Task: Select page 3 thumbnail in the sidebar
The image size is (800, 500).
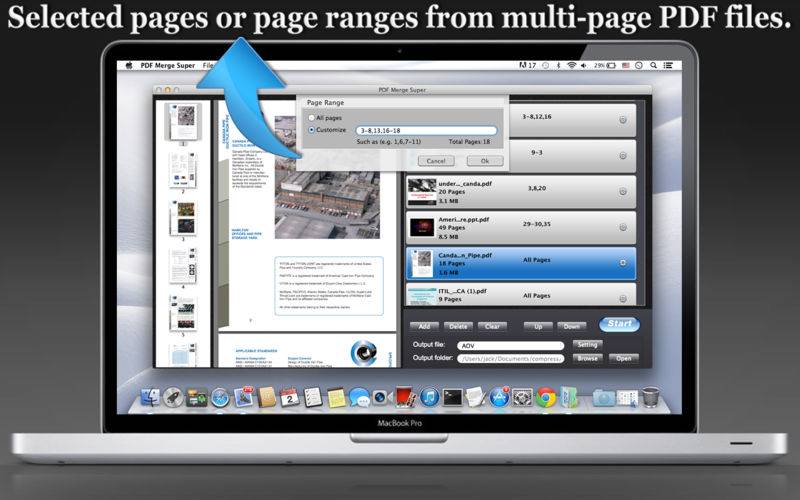Action: tap(183, 218)
